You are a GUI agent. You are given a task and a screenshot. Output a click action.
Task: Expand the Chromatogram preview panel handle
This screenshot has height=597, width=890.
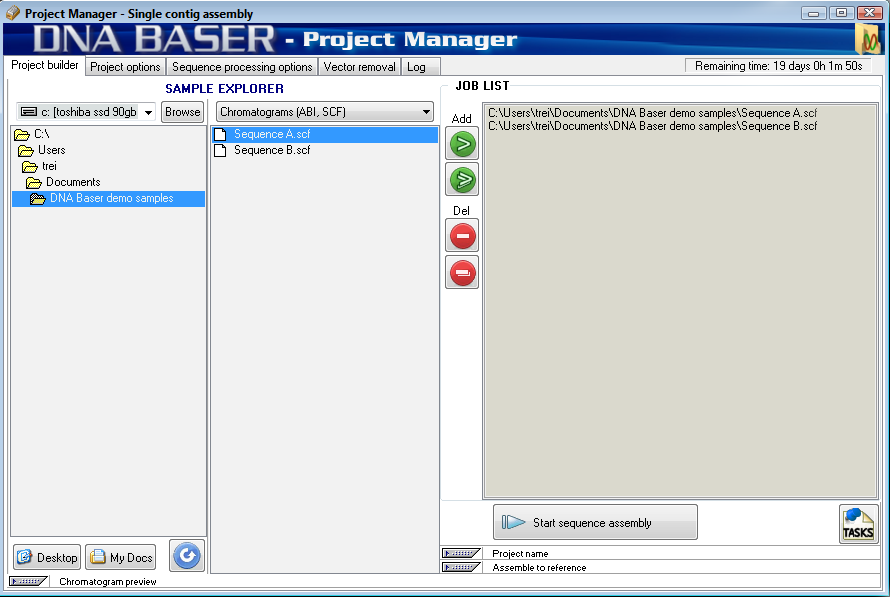coord(28,581)
